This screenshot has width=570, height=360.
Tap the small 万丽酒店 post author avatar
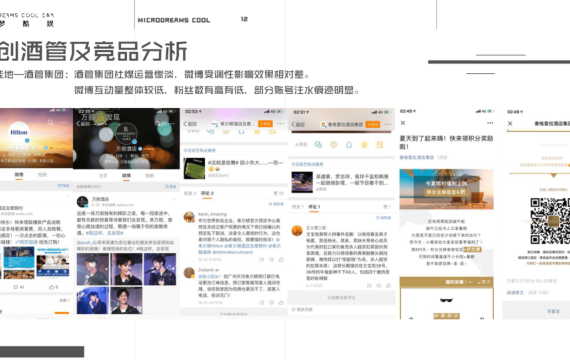tap(83, 201)
